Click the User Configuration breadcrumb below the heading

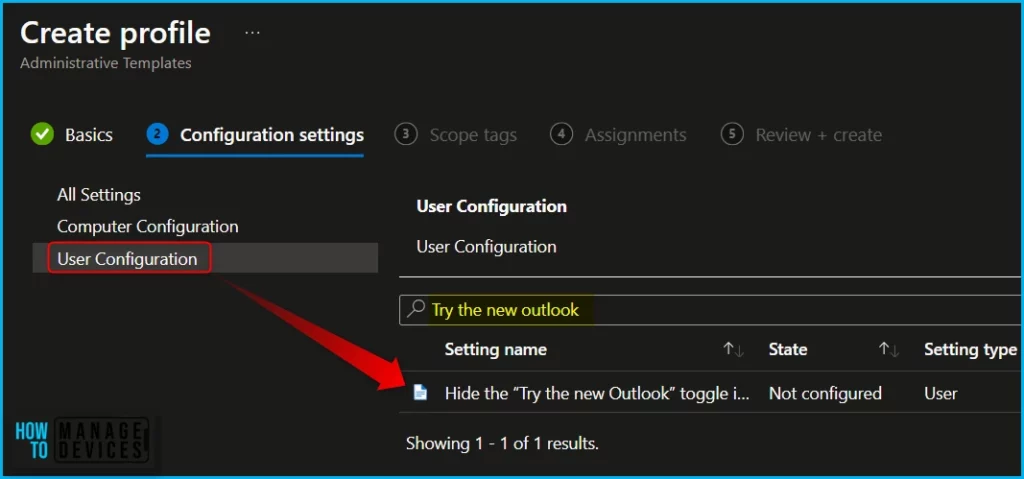(487, 247)
